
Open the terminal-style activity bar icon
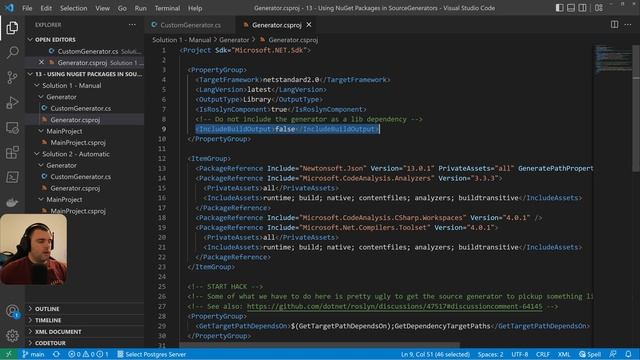point(12,177)
